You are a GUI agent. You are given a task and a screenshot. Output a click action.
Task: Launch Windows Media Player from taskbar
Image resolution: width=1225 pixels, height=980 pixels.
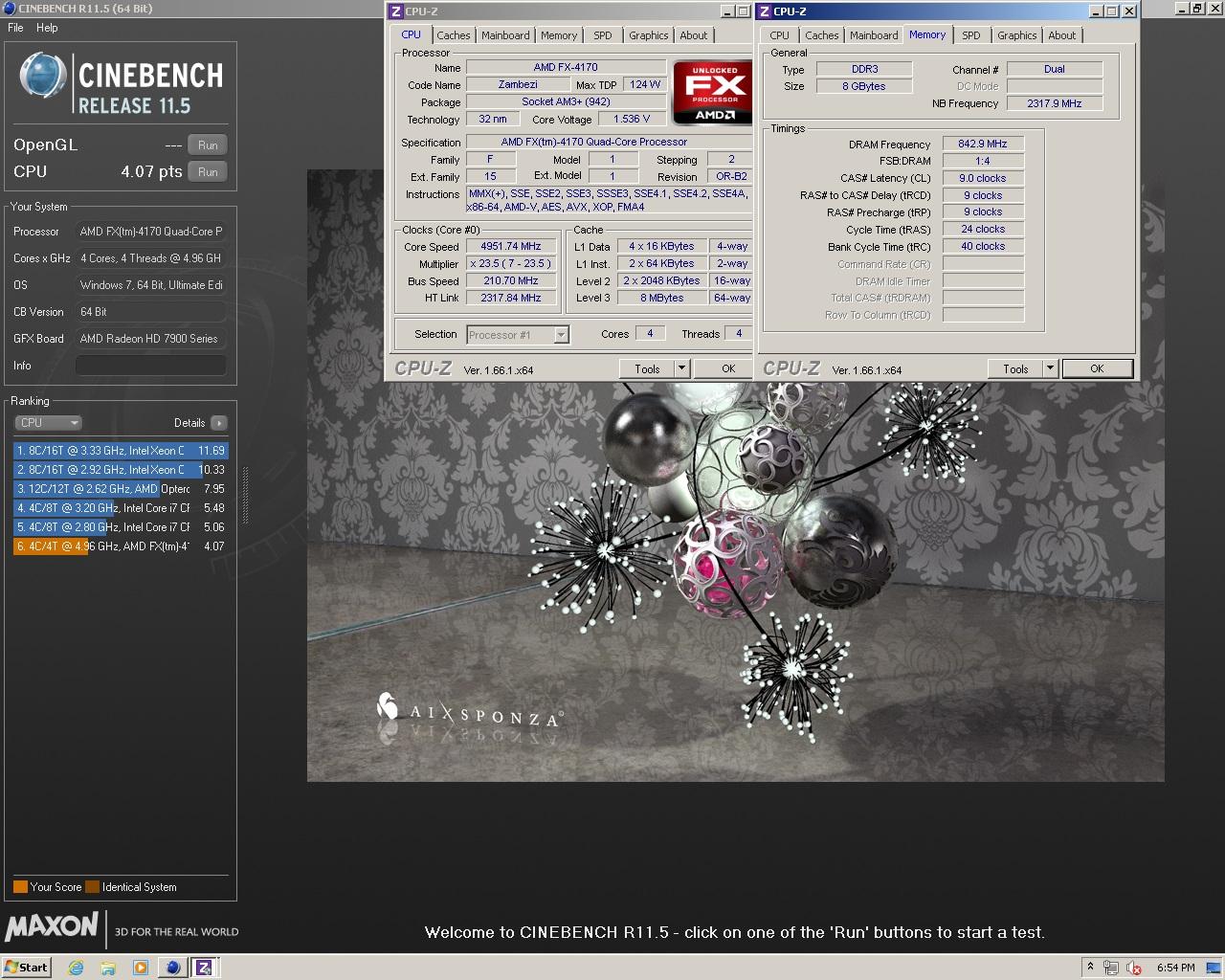140,968
